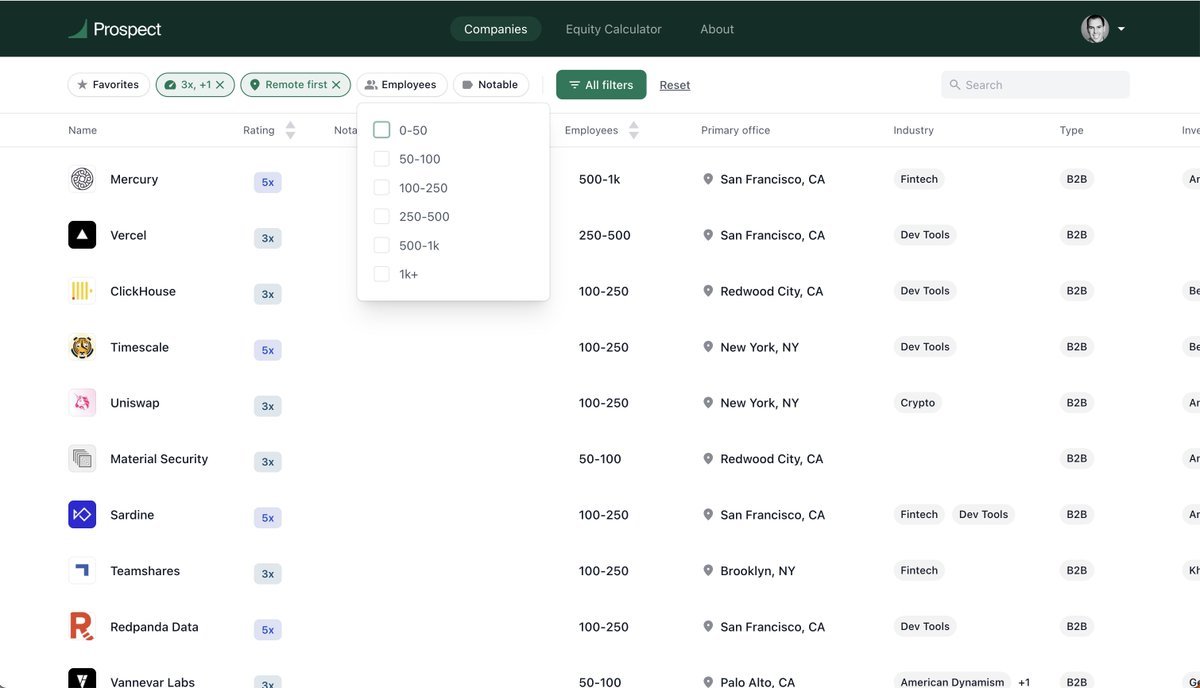The image size is (1200, 688).
Task: Open the Mercury company logo
Action: pos(82,179)
